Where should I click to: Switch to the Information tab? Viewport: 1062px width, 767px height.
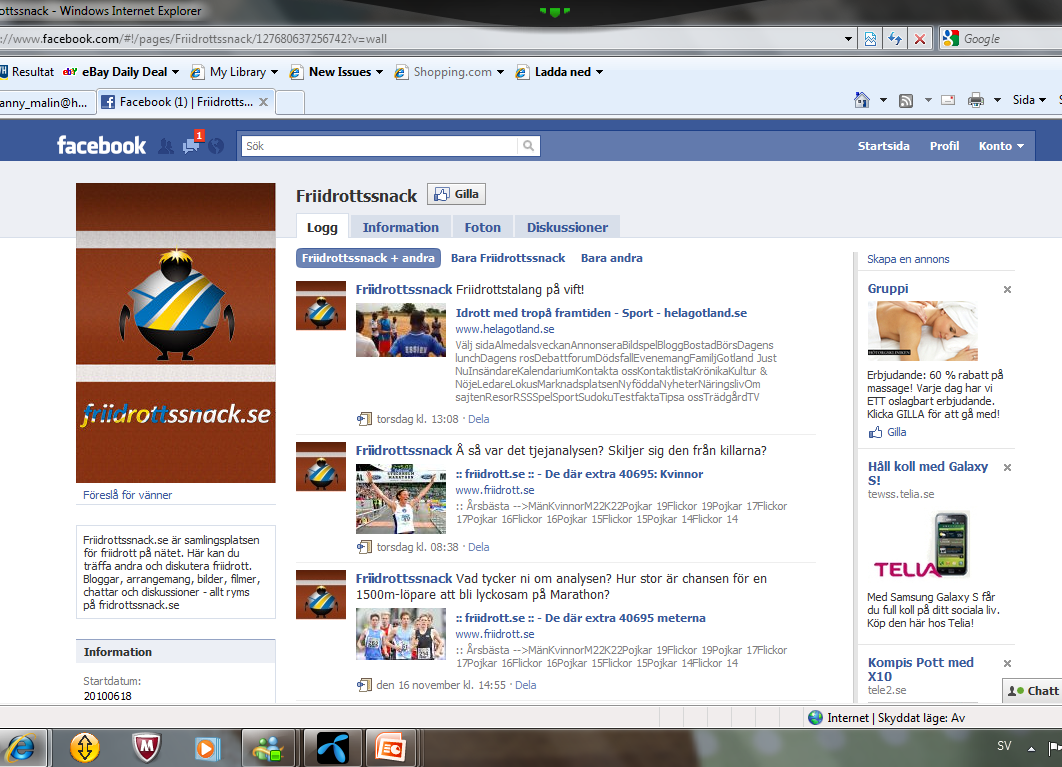pyautogui.click(x=400, y=227)
